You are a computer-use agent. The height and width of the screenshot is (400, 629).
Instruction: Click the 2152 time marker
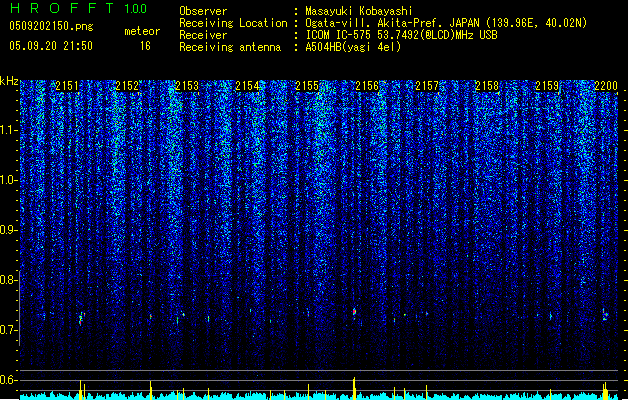[127, 86]
